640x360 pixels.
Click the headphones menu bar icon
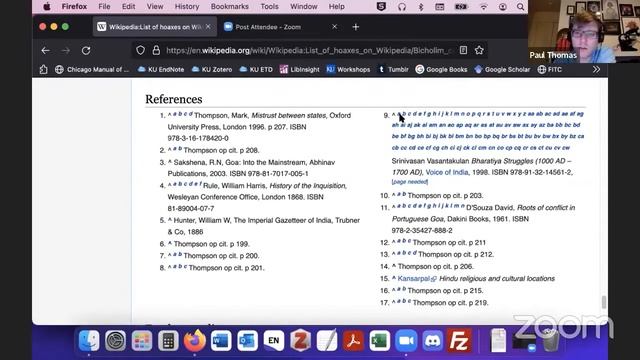(x=402, y=7)
